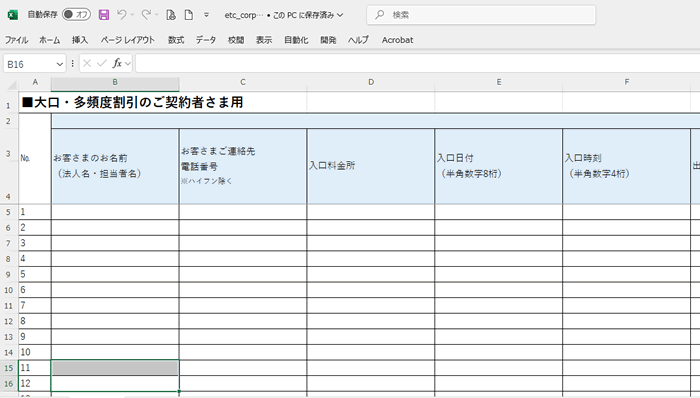
Task: Click the お客さまご連絡先 電話番号 header cell
Action: tap(243, 166)
